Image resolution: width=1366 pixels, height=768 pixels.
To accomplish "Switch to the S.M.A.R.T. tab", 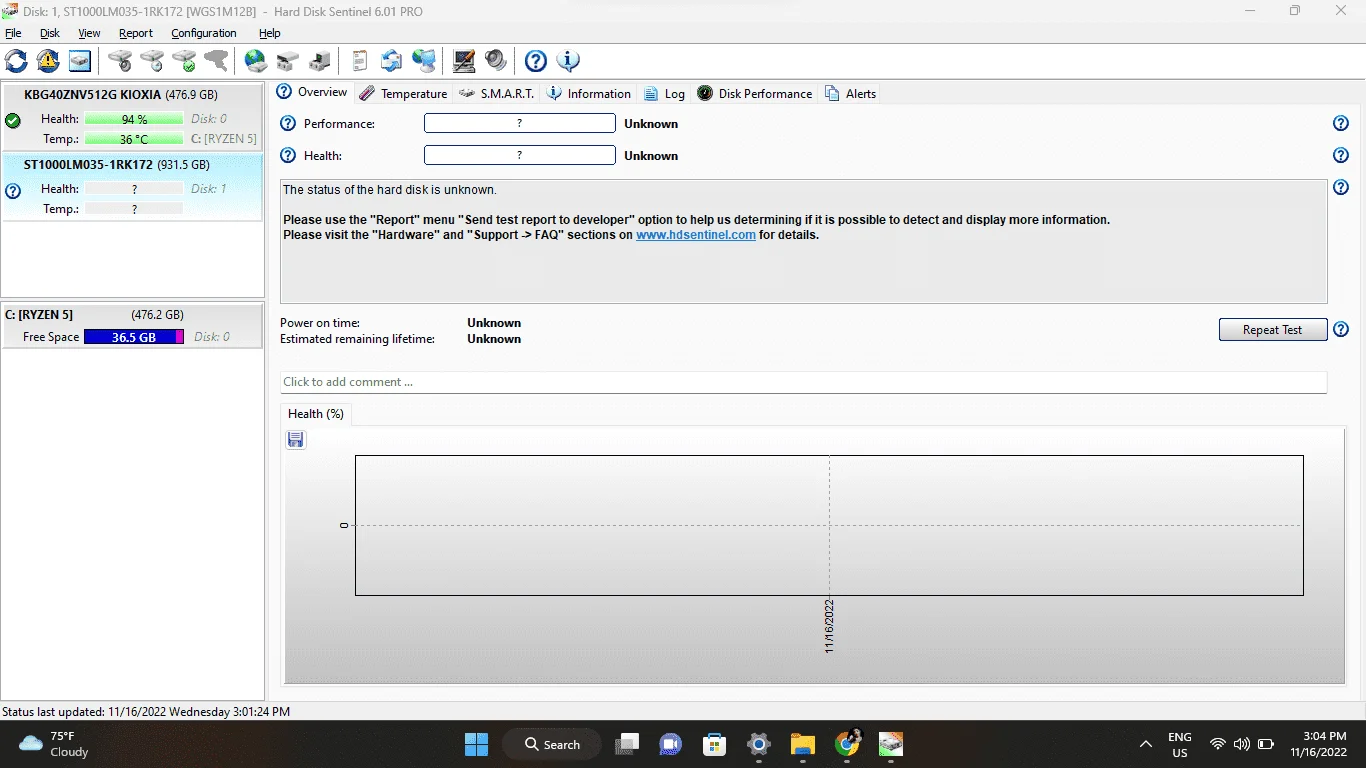I will (x=496, y=93).
